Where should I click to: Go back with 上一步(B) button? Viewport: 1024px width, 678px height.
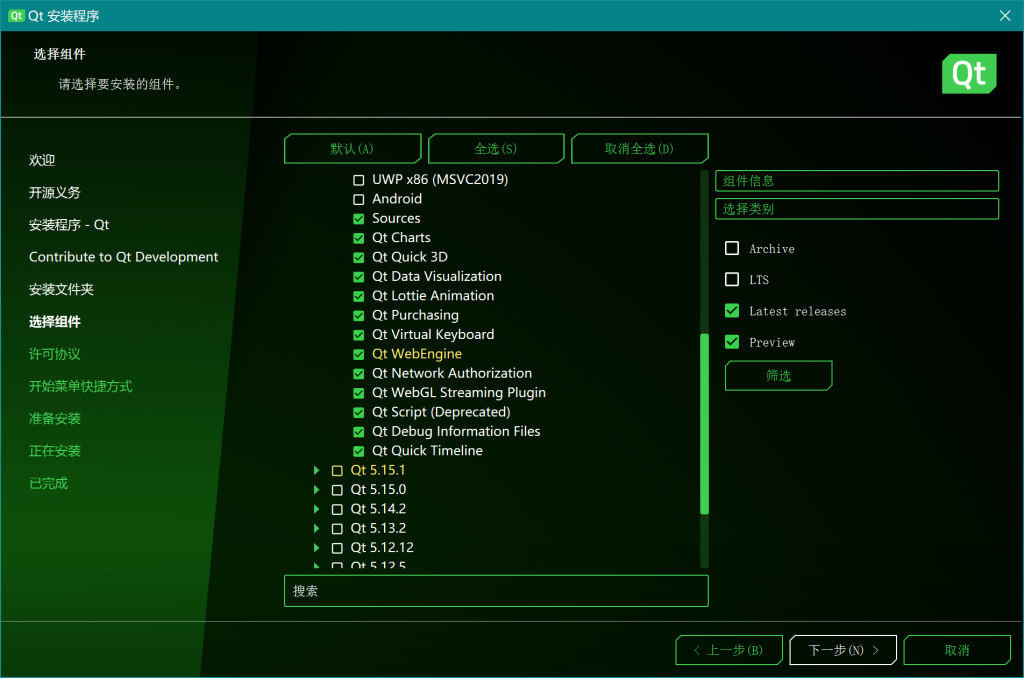(729, 650)
